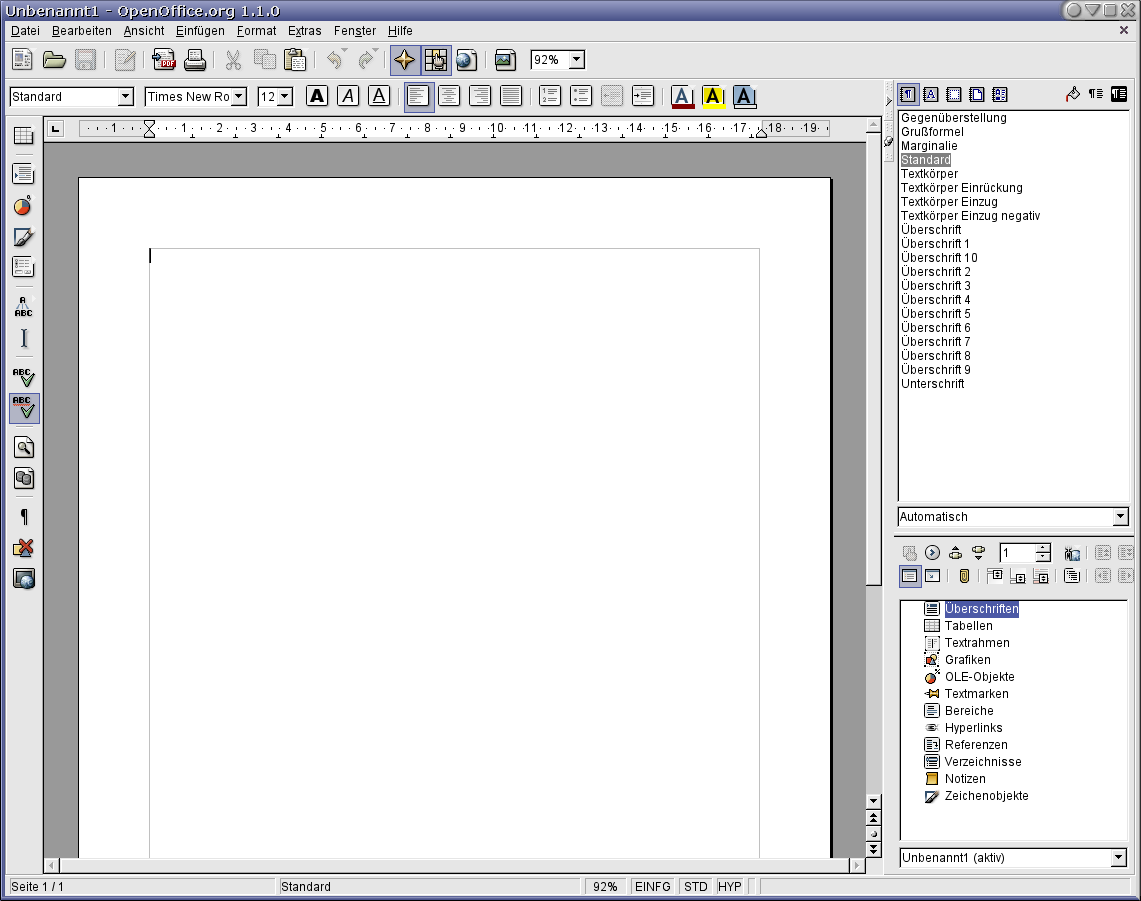This screenshot has height=901, width=1141.
Task: Click the yellow highlighting color button
Action: point(713,96)
